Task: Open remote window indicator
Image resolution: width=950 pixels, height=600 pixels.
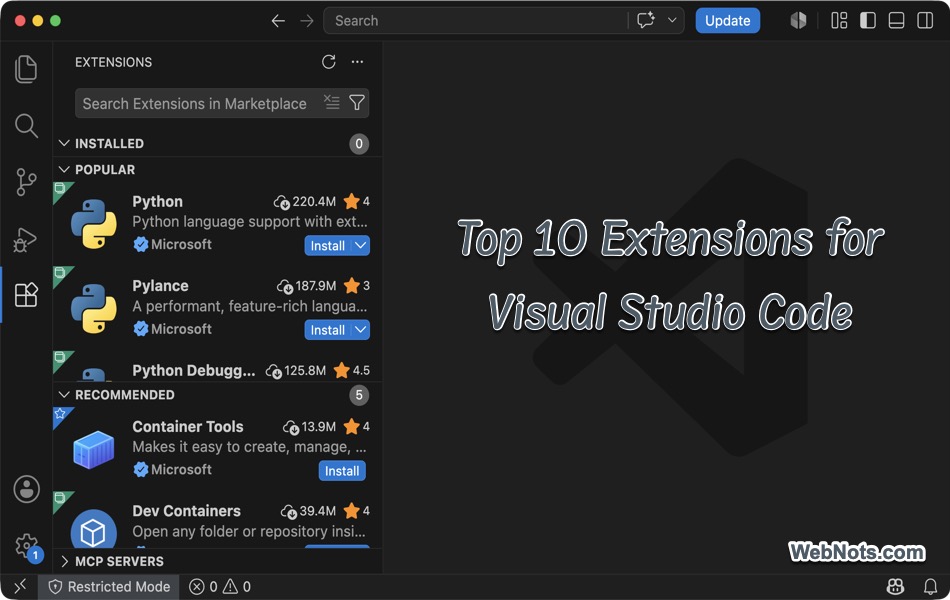Action: click(x=19, y=586)
